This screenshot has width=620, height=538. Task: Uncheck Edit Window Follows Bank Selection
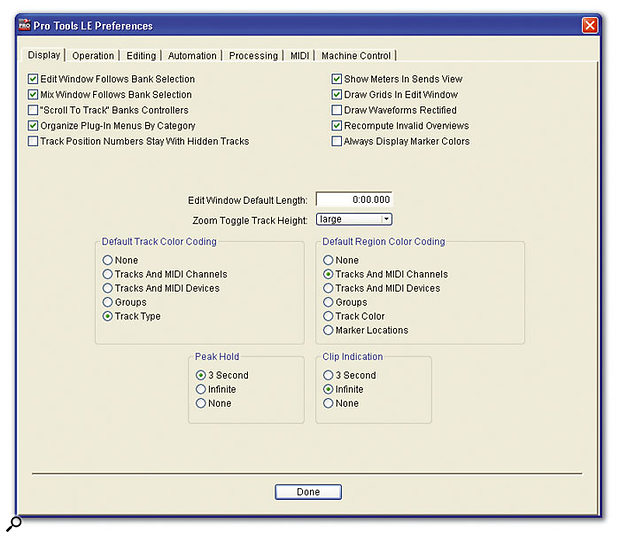[33, 79]
